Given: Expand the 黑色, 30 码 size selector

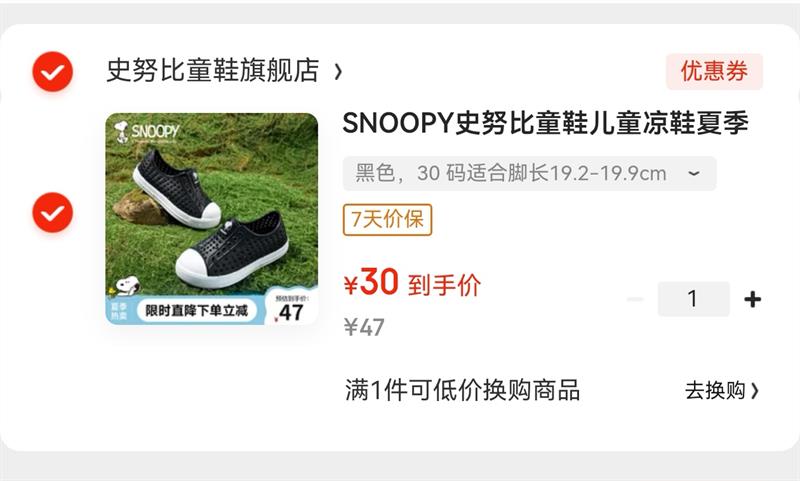Looking at the screenshot, I should [x=529, y=173].
